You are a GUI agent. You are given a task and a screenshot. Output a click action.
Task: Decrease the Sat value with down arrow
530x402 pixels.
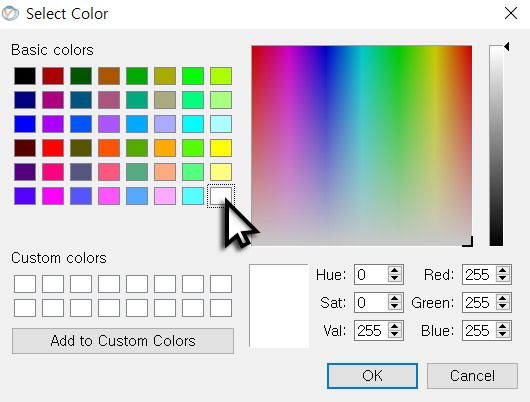[x=394, y=306]
